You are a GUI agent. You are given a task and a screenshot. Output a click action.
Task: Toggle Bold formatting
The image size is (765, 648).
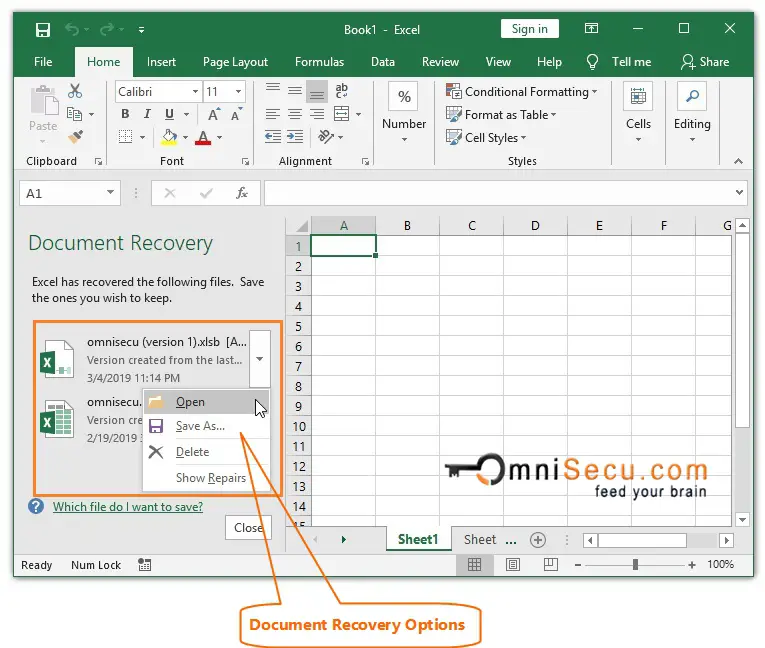tap(125, 114)
